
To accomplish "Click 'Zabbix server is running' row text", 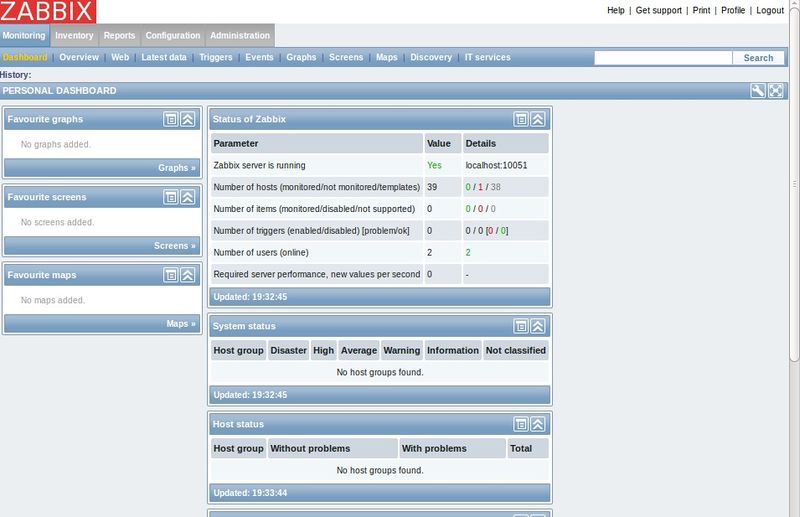I will (x=259, y=165).
